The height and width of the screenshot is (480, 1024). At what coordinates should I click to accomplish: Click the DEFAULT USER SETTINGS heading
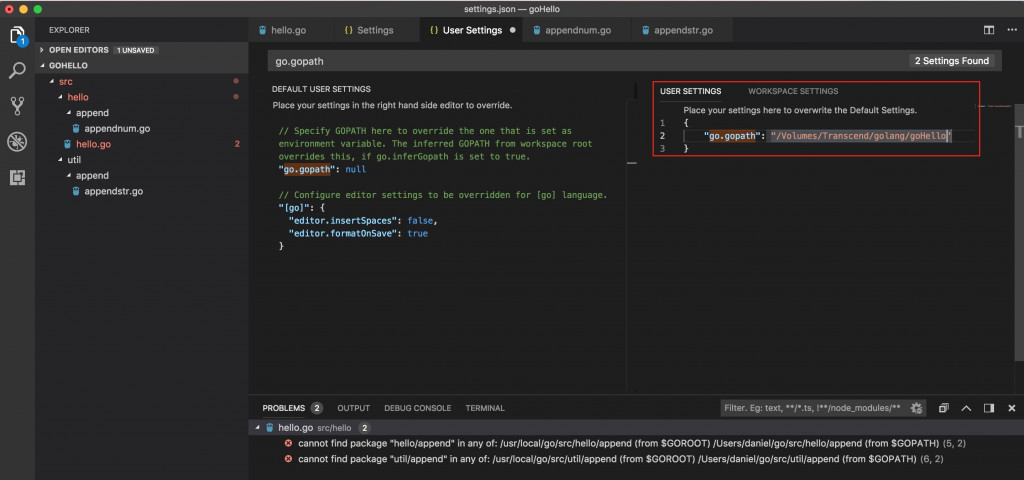point(321,89)
